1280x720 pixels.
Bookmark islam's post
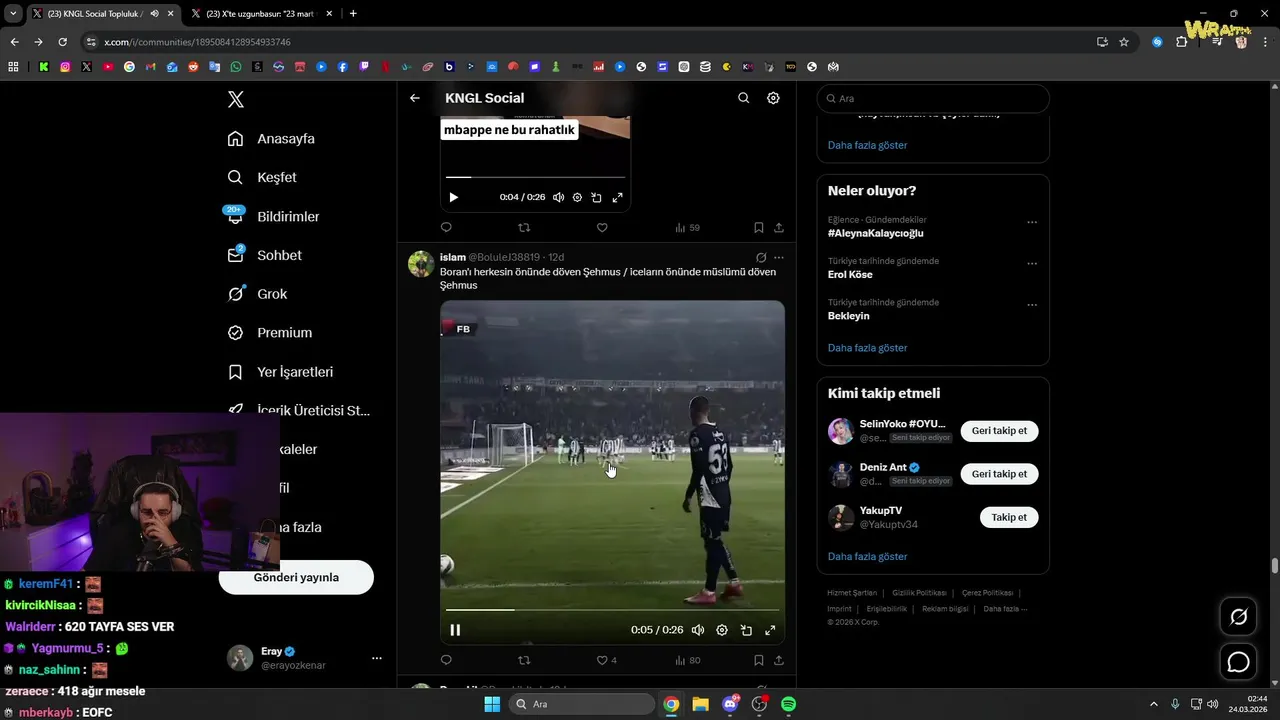coord(759,660)
